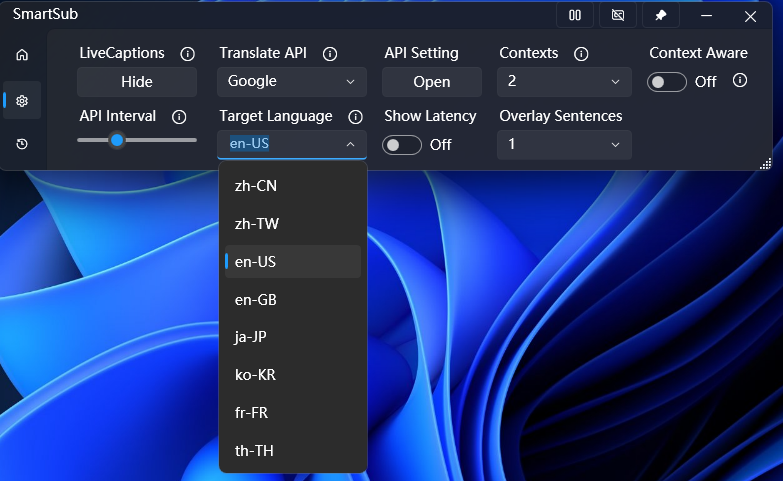The height and width of the screenshot is (481, 783).
Task: Open the Translate API Google dropdown
Action: (x=292, y=82)
